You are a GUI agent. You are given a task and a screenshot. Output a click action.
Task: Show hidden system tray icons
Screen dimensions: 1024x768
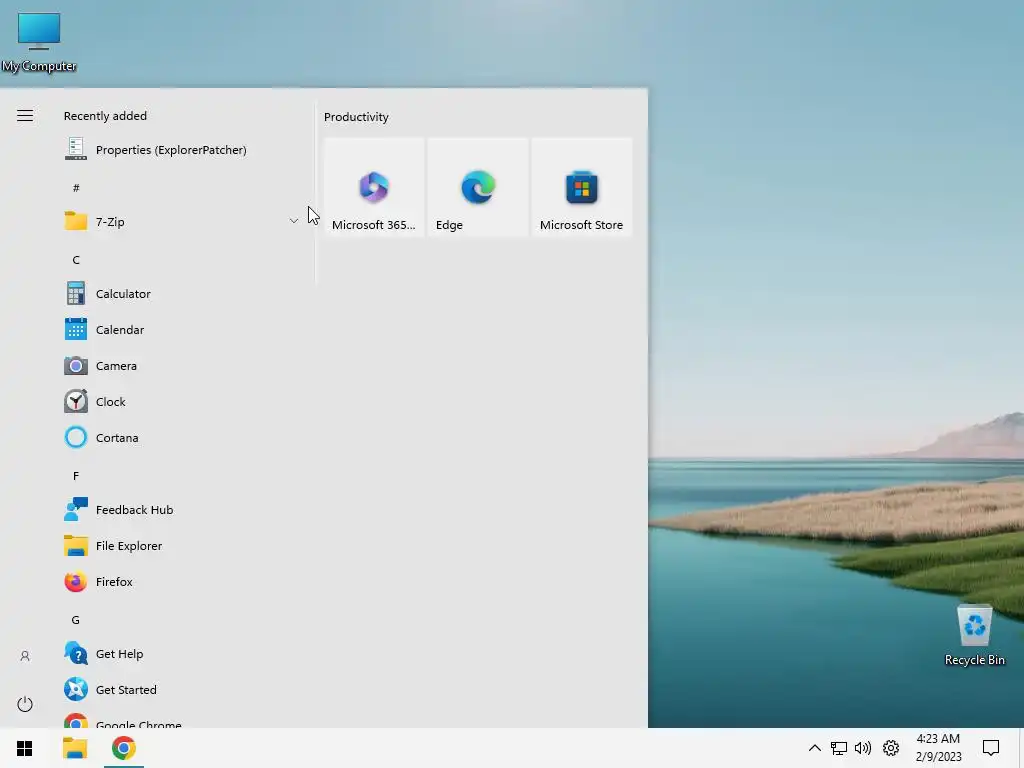pos(814,748)
